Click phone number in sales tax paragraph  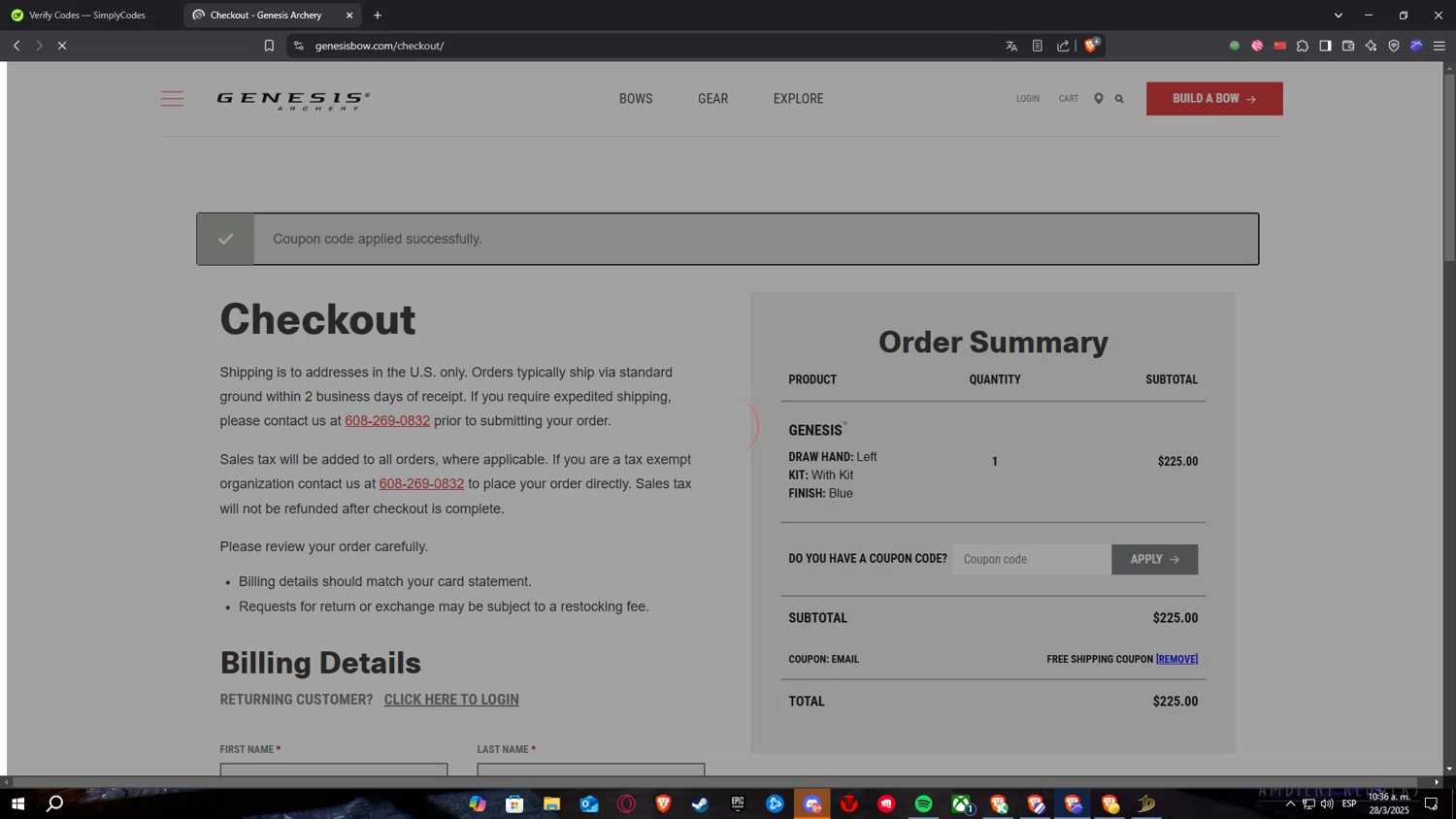421,484
